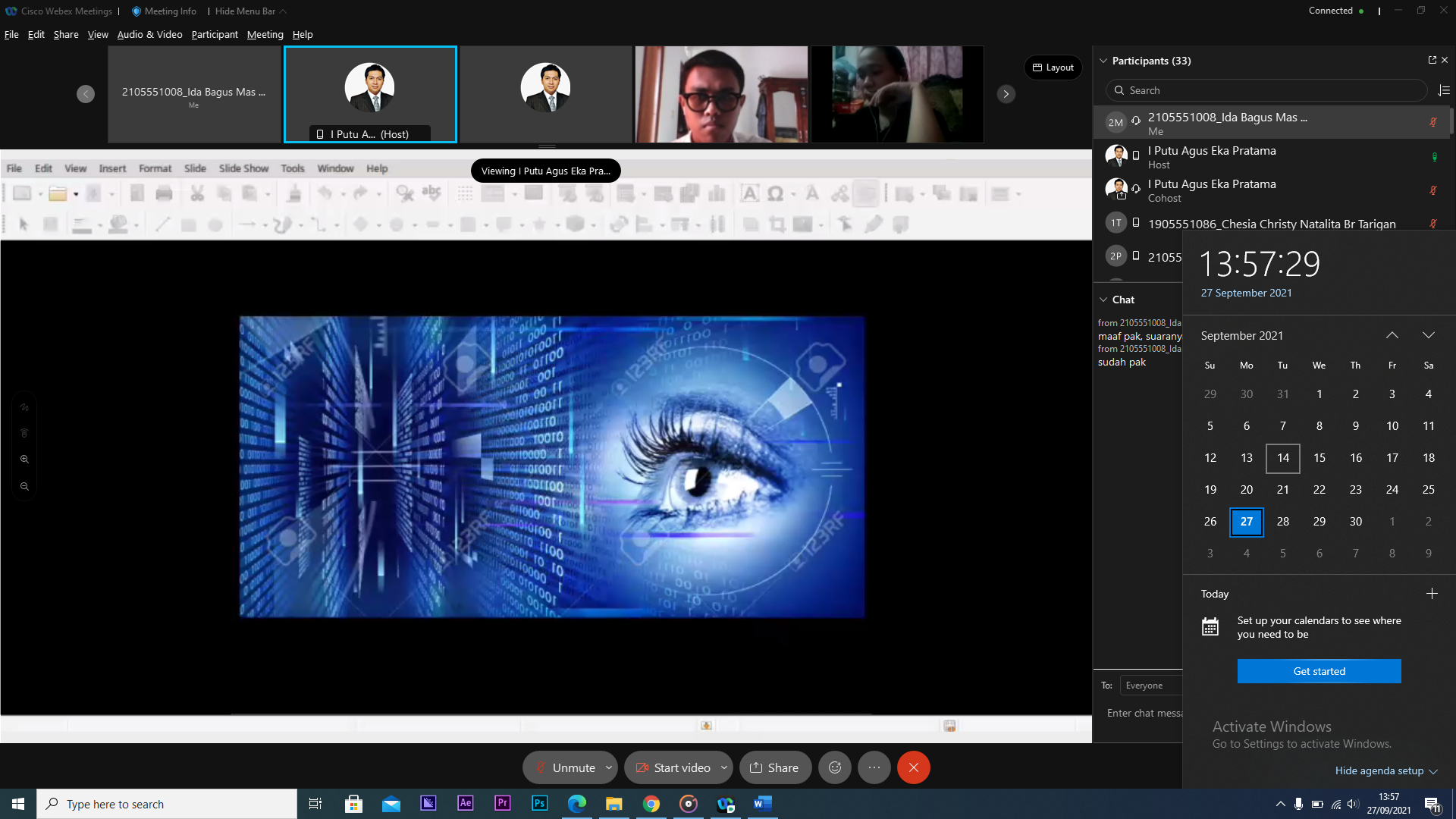The height and width of the screenshot is (819, 1456).
Task: Open the Webex Edit menu
Action: pos(36,34)
